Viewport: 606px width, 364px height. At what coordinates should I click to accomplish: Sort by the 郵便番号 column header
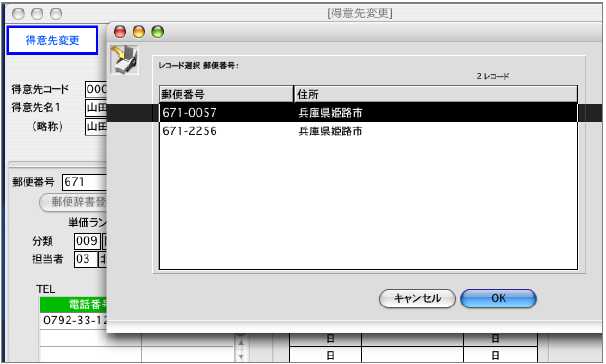pyautogui.click(x=226, y=94)
